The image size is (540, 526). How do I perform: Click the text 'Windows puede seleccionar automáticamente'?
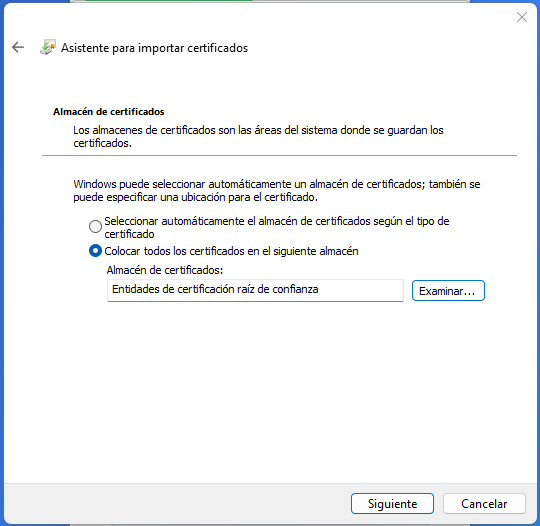point(183,184)
